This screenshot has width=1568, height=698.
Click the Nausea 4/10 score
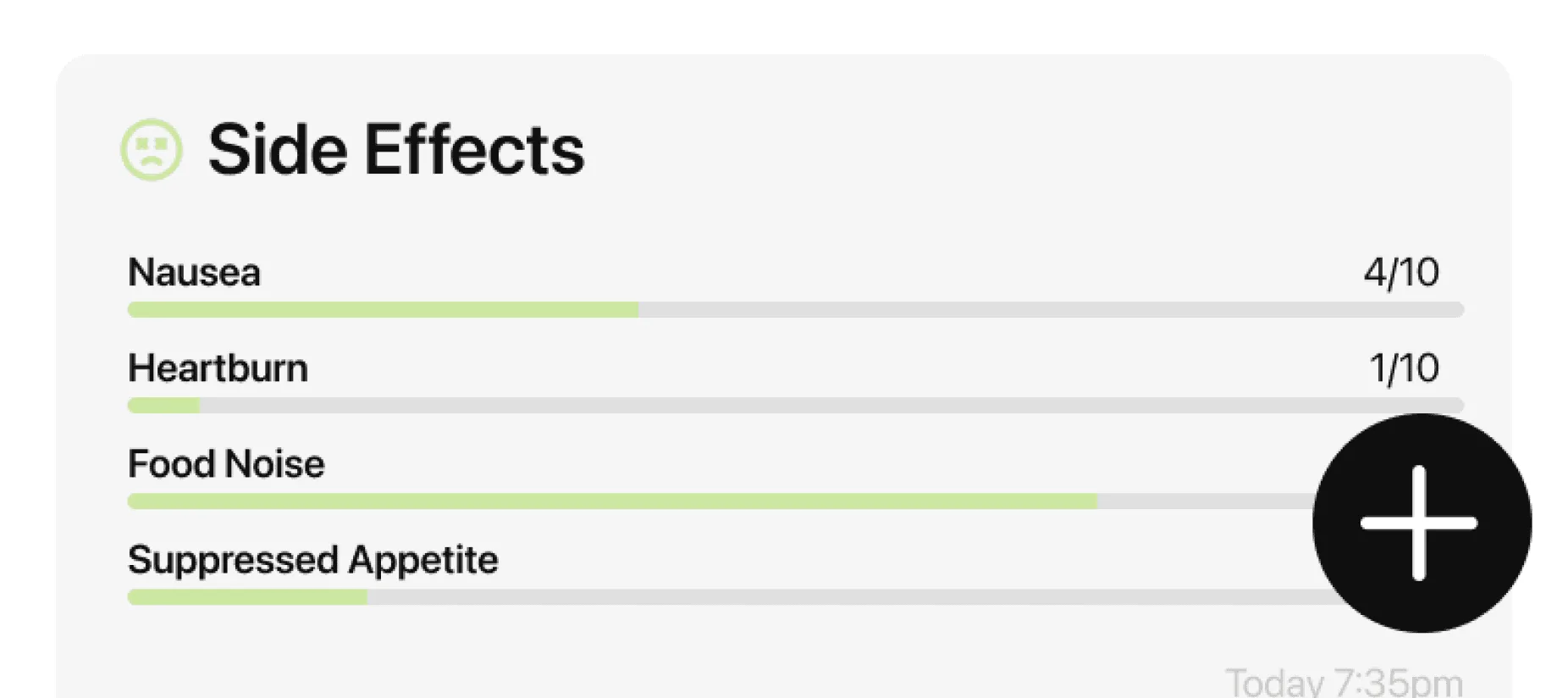[x=1400, y=273]
